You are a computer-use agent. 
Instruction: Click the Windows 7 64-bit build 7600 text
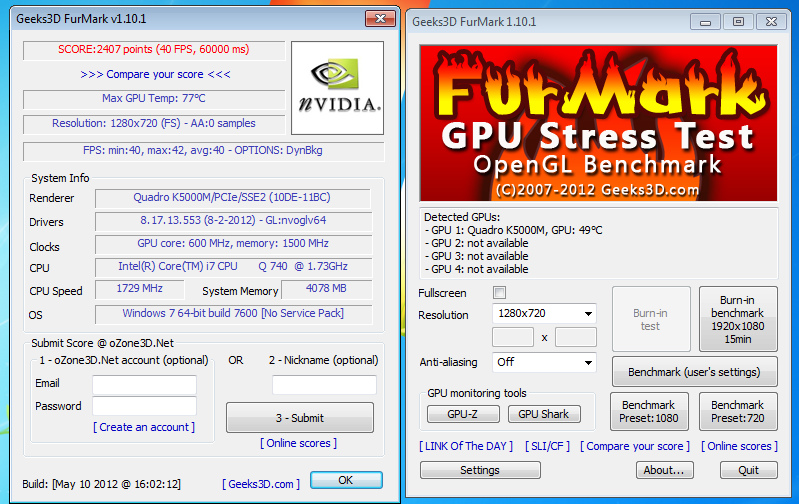click(233, 313)
